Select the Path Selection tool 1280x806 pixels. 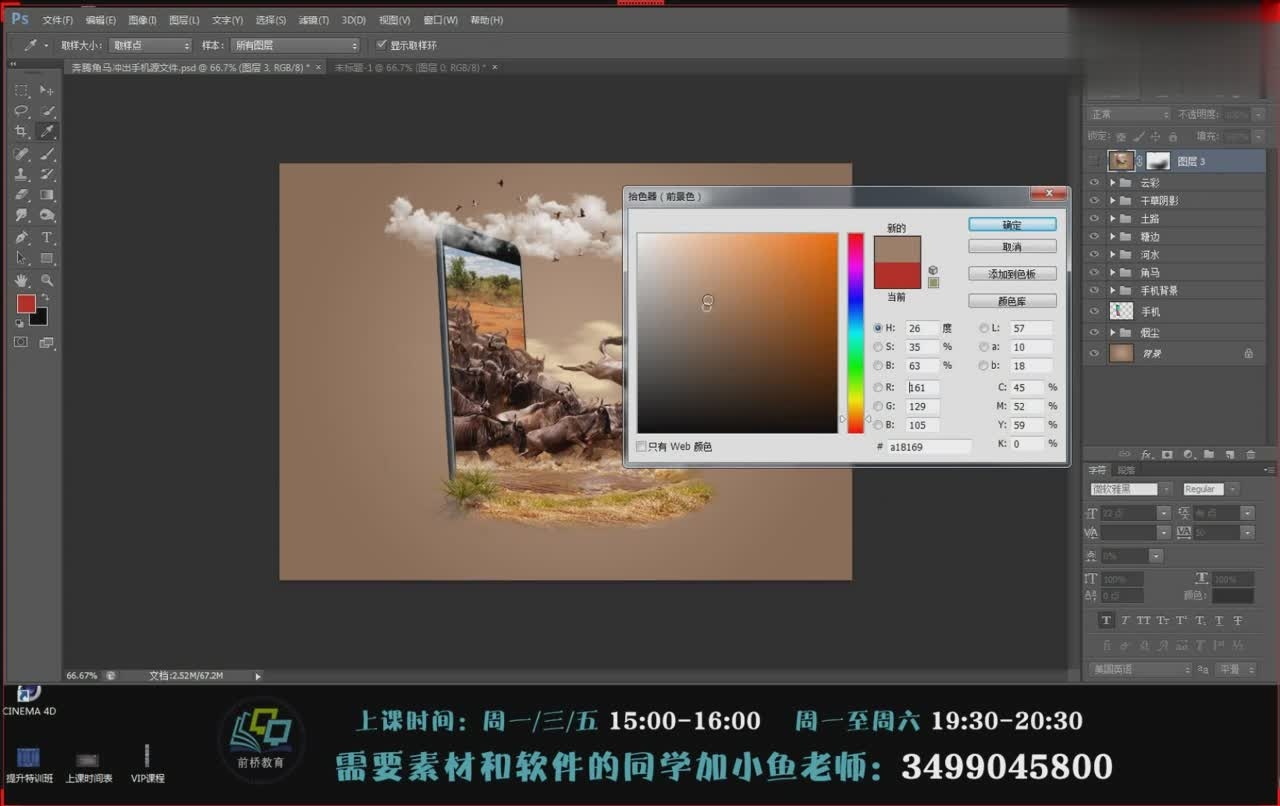(21, 259)
